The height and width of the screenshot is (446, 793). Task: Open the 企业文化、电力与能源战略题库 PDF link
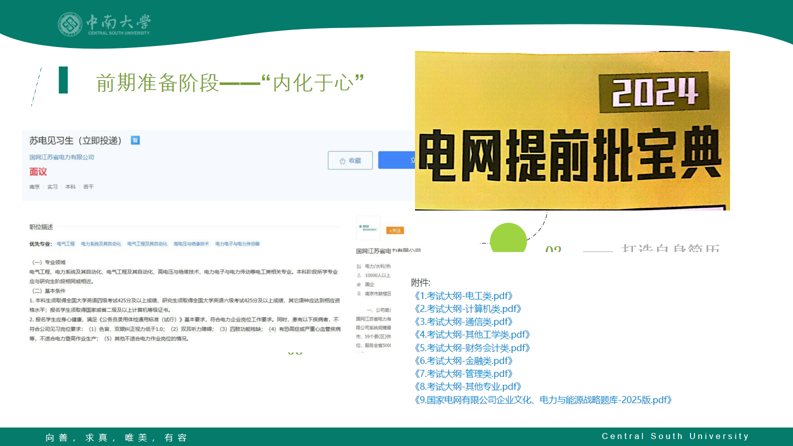(x=543, y=400)
